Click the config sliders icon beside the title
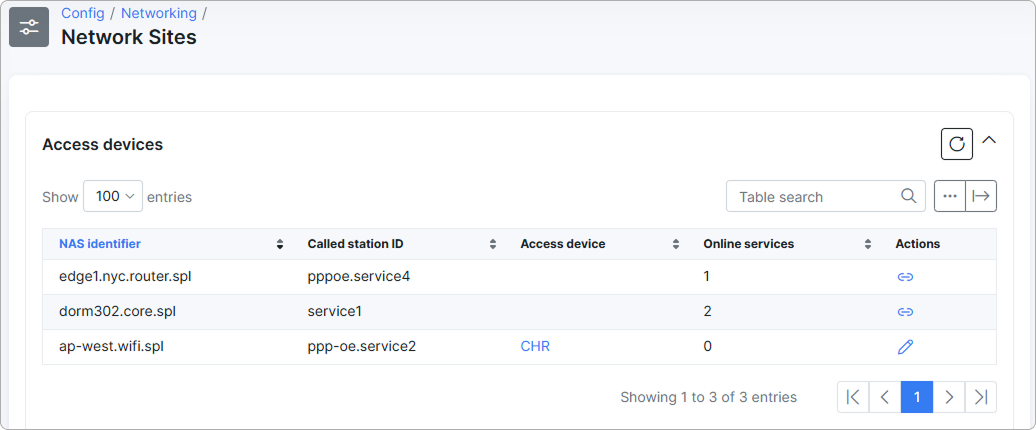The height and width of the screenshot is (430, 1036). [x=29, y=27]
